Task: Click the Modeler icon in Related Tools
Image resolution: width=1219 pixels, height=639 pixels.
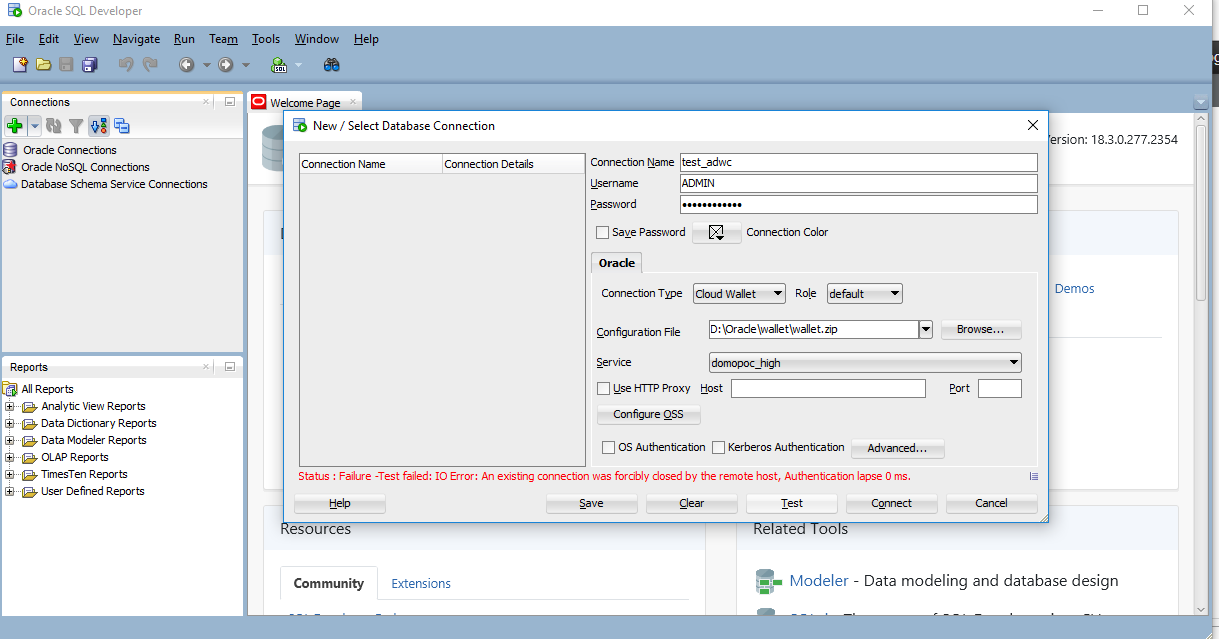Action: pos(768,581)
